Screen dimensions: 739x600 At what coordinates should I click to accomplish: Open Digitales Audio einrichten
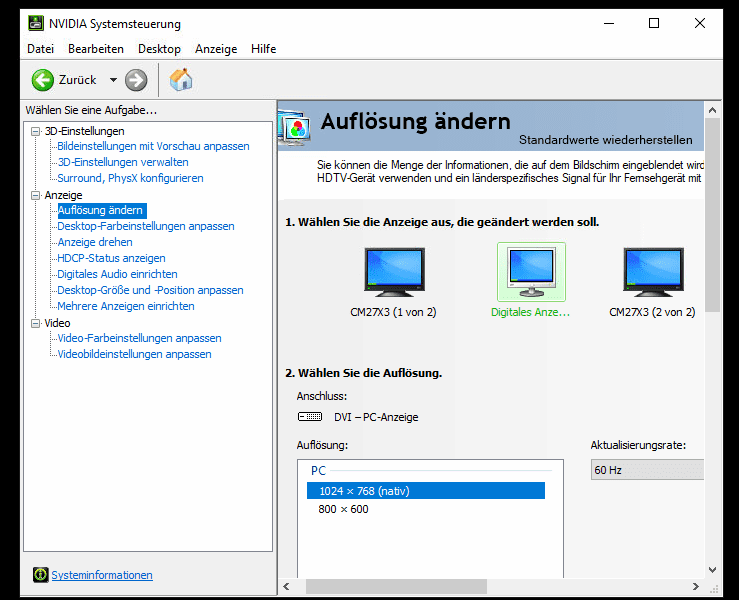[x=117, y=274]
